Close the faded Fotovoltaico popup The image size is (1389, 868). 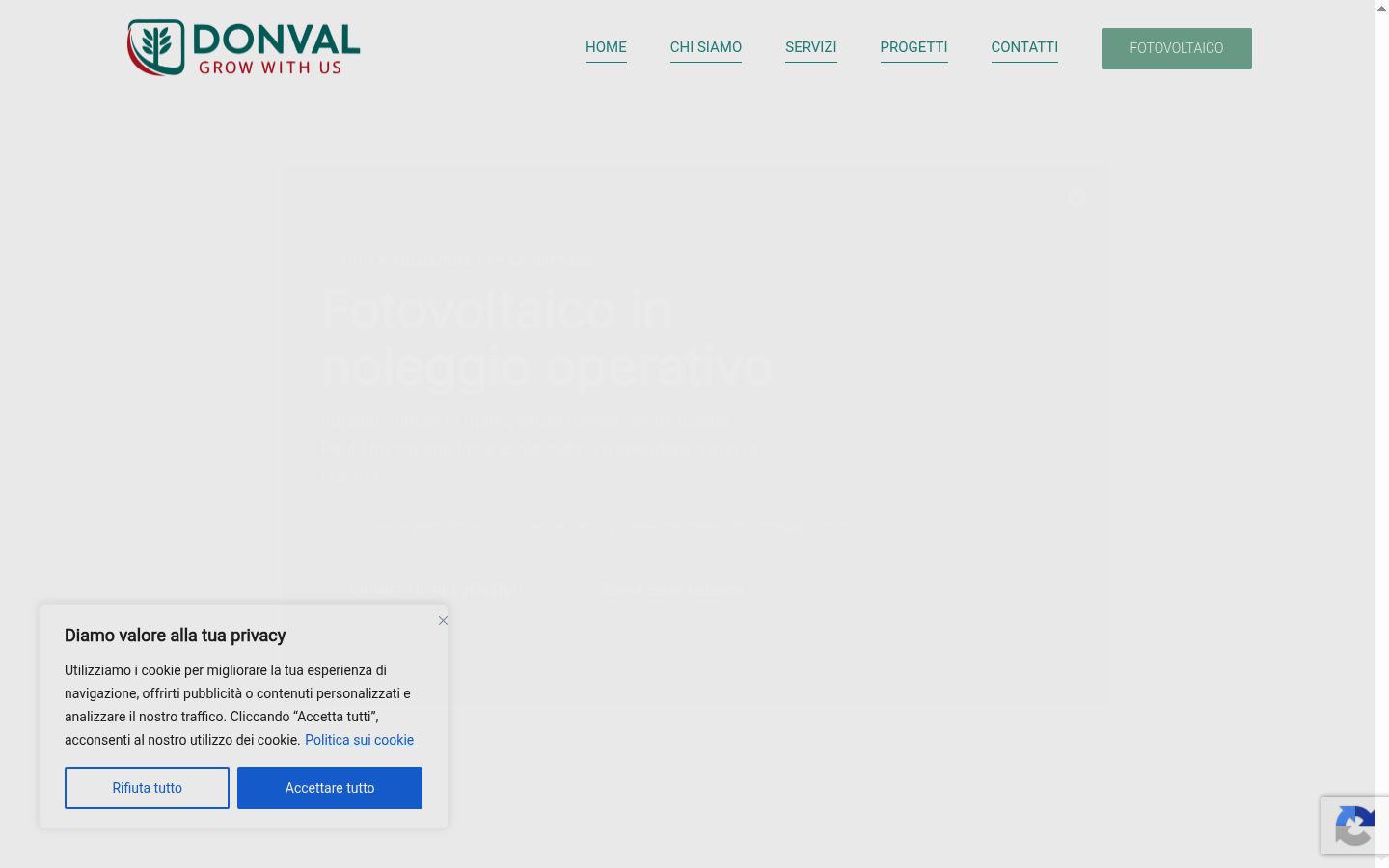tap(1076, 199)
